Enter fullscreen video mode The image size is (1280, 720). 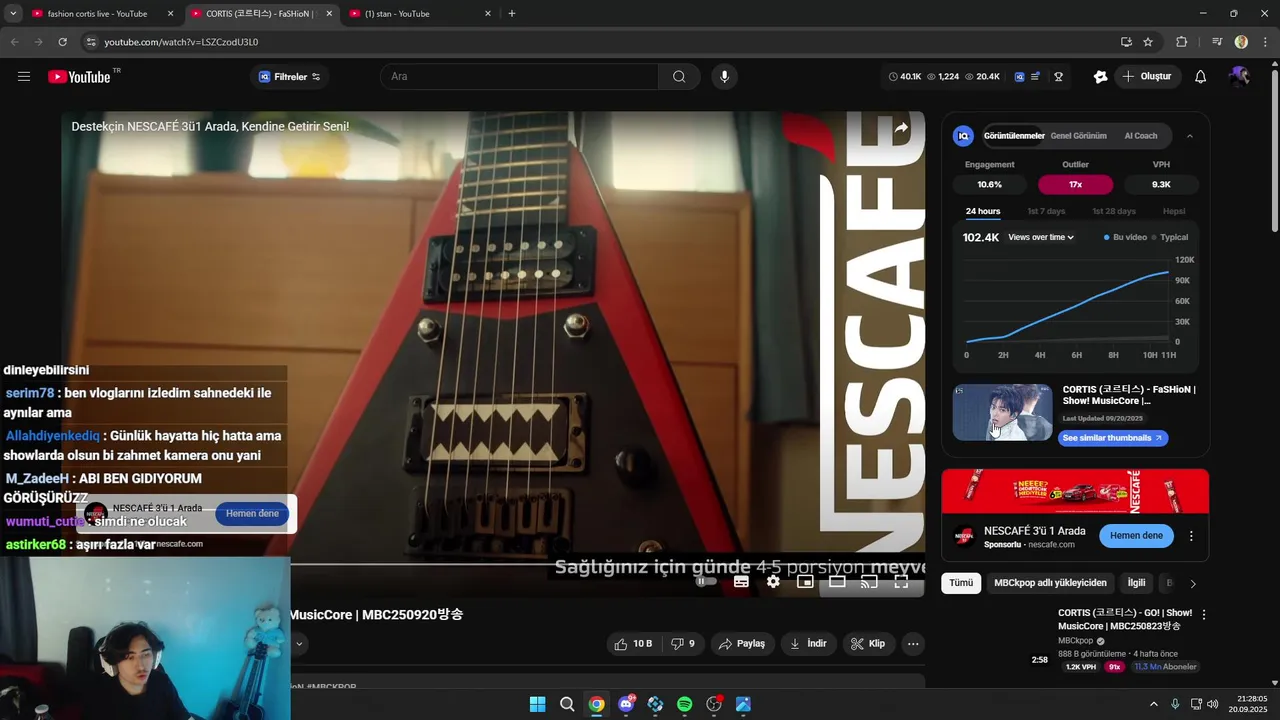[901, 582]
